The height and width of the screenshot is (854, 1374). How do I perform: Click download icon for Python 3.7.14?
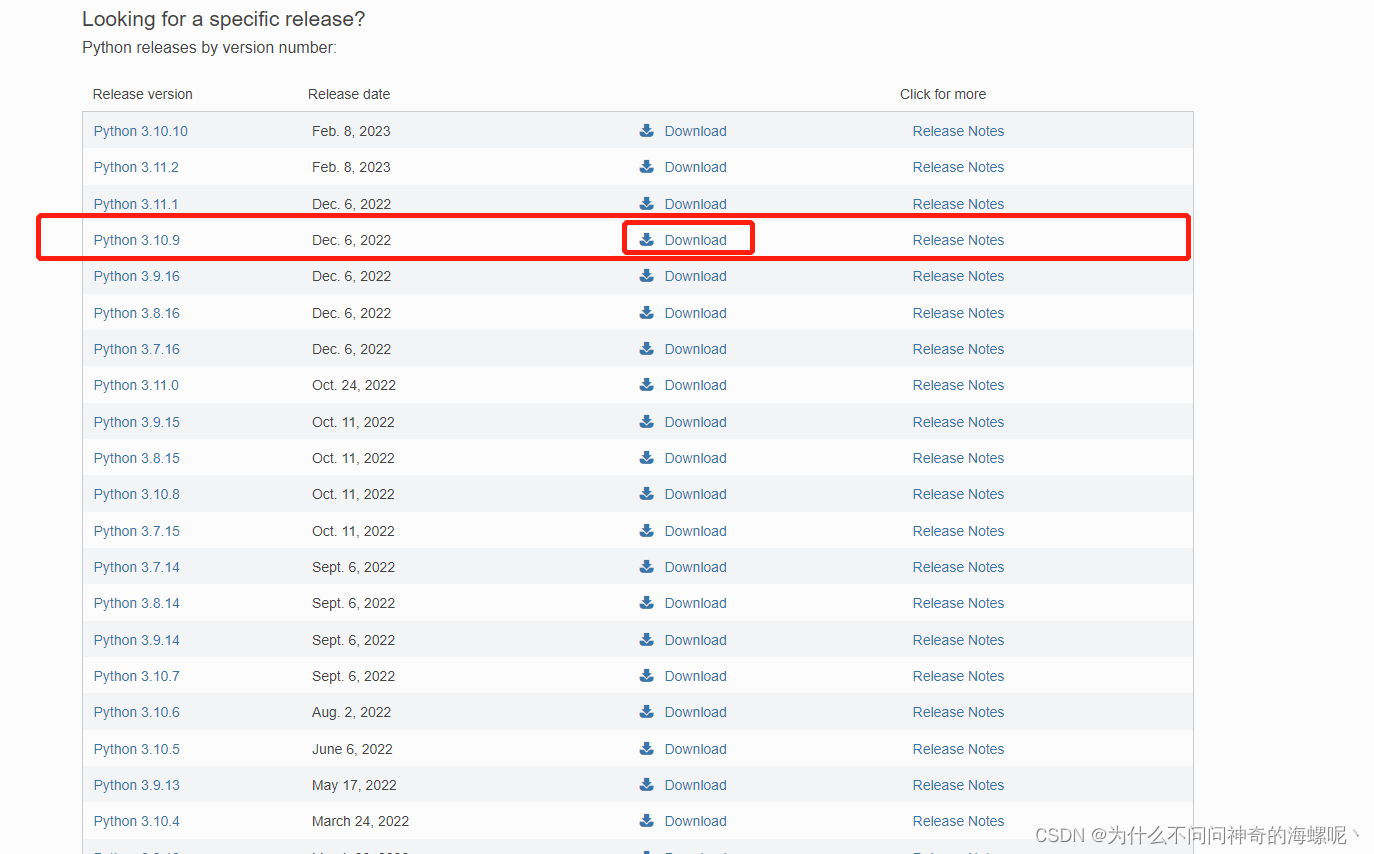[x=647, y=566]
